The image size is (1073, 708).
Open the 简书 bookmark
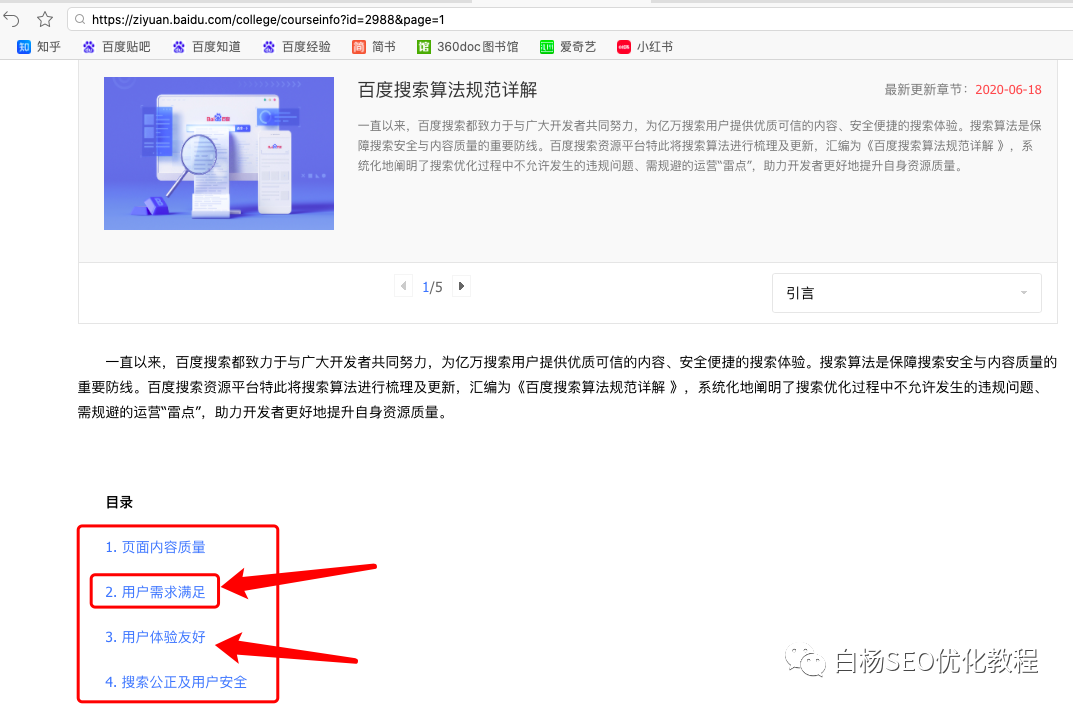point(373,45)
